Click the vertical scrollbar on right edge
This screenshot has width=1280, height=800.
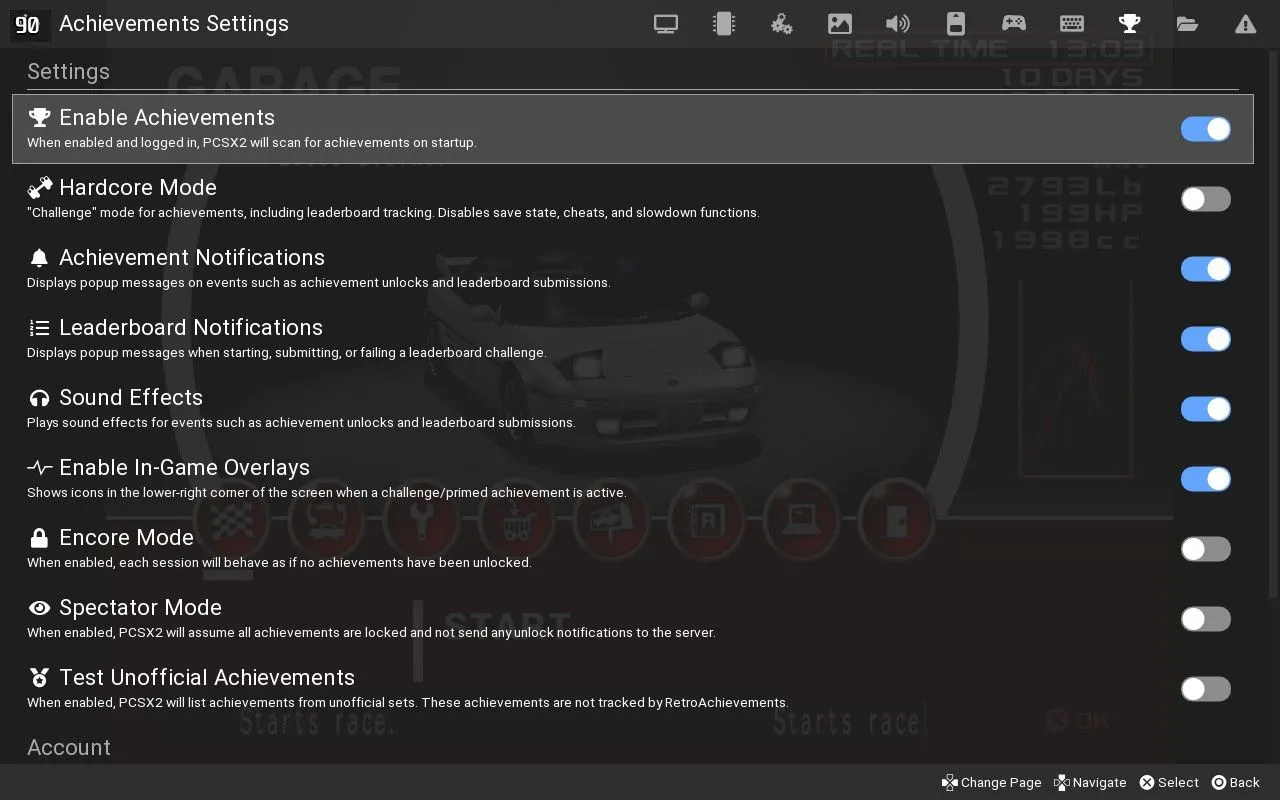pyautogui.click(x=1274, y=325)
